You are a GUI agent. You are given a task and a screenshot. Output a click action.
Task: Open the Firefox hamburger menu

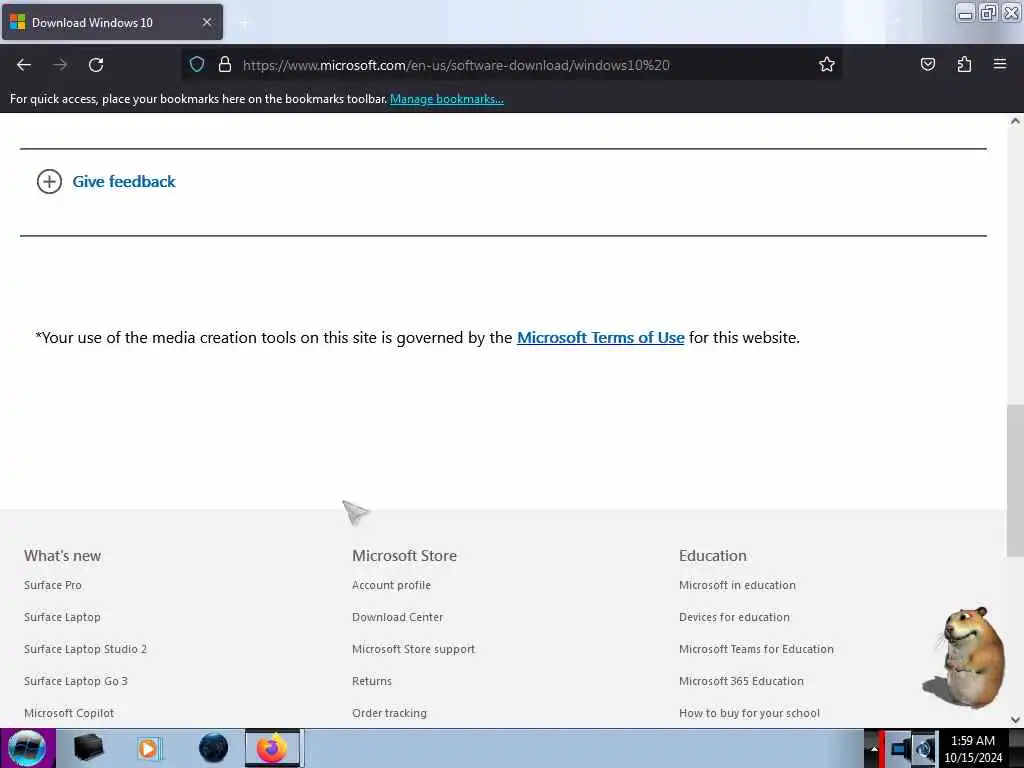click(x=1000, y=64)
